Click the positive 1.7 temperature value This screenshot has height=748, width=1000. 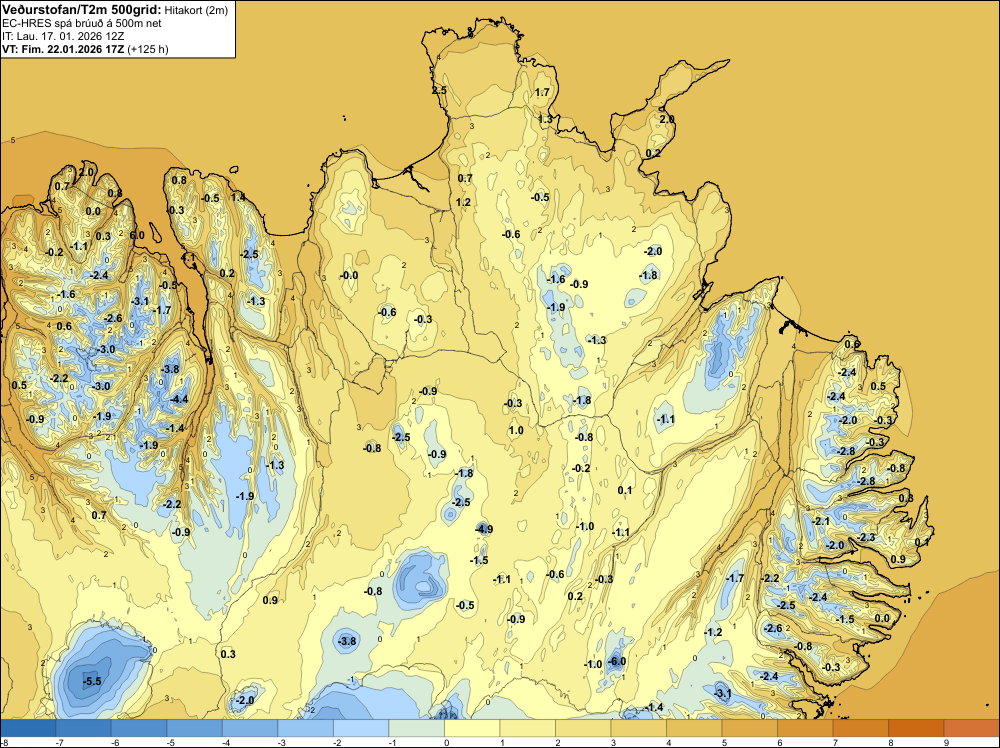[542, 92]
